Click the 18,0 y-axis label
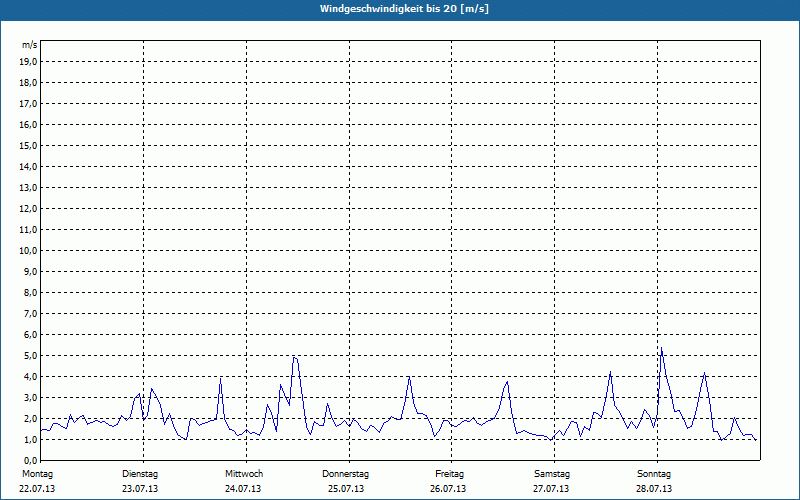The image size is (800, 500). pos(27,83)
